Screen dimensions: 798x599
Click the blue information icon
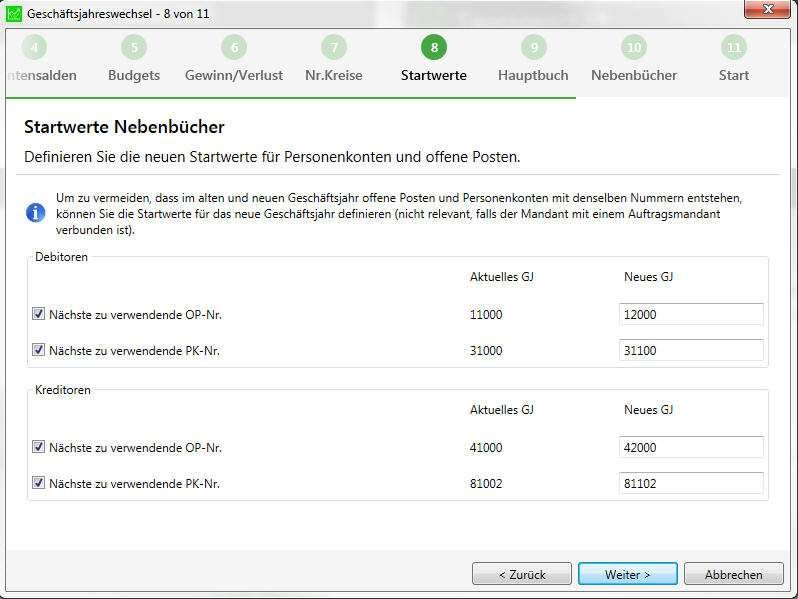(35, 213)
